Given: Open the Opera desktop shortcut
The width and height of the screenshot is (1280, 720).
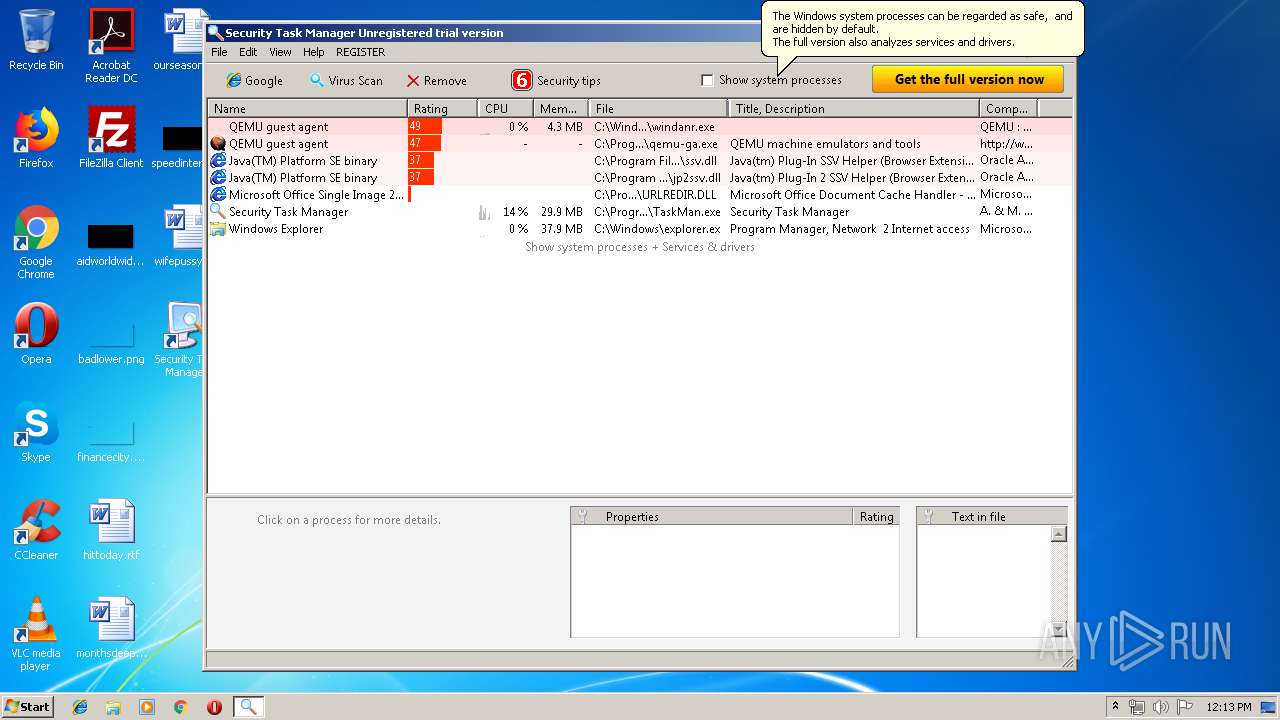Looking at the screenshot, I should tap(36, 334).
